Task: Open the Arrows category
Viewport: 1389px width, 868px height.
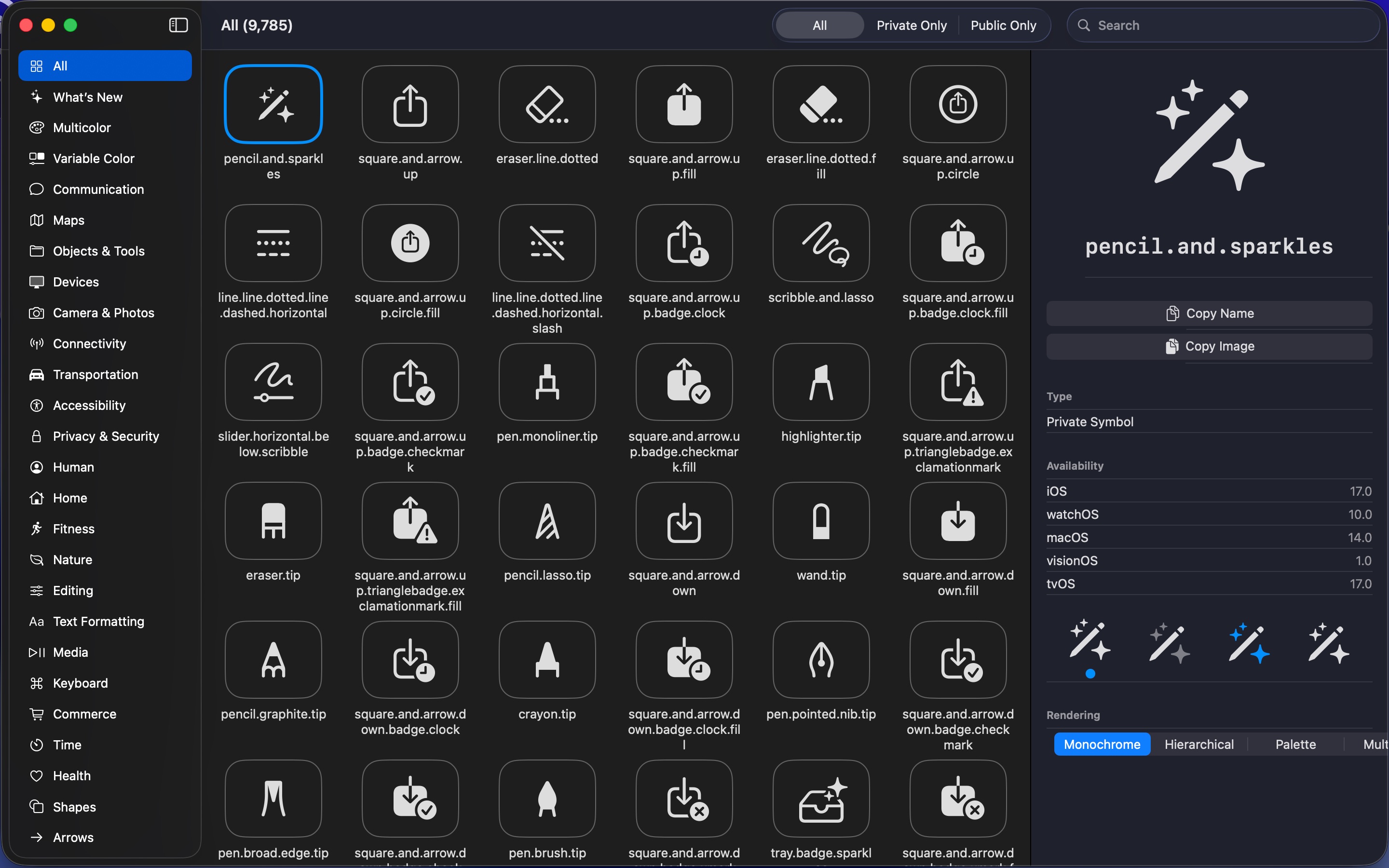Action: coord(105,837)
